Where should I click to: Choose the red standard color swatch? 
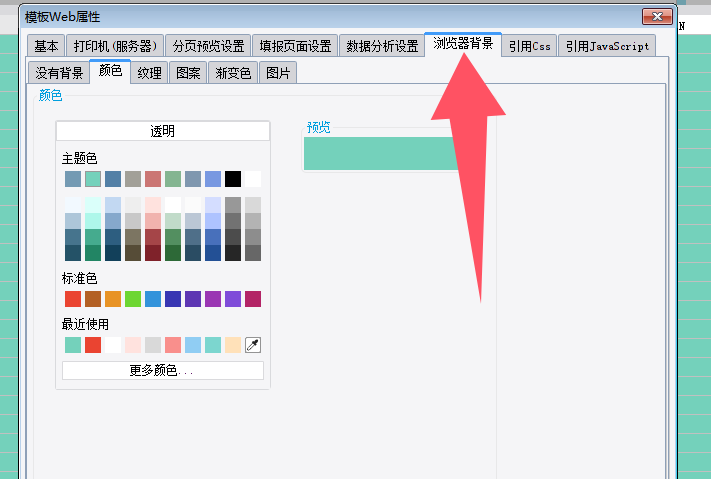click(x=73, y=299)
